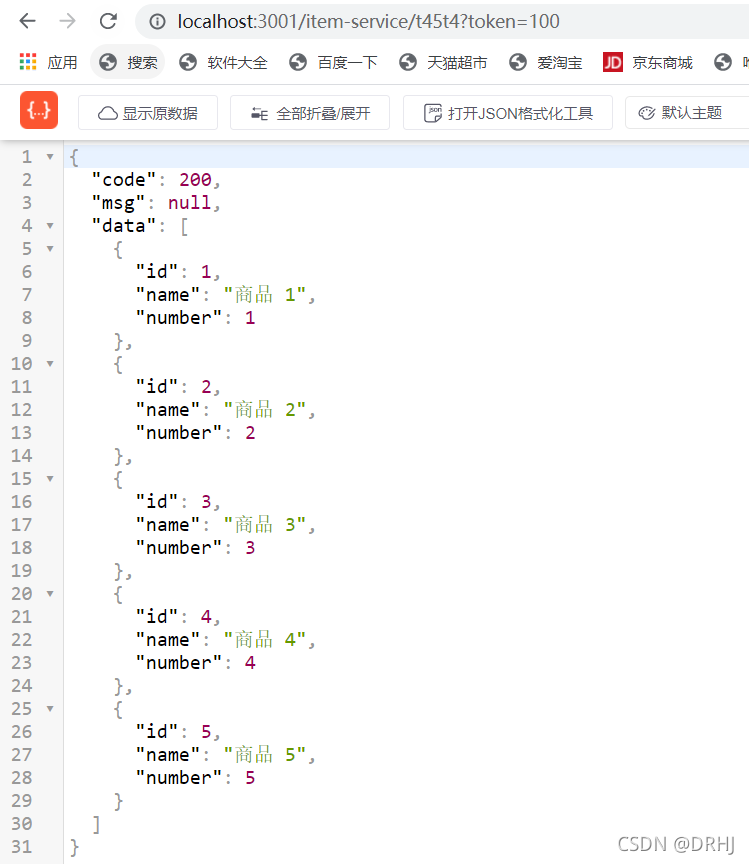Click the "code" key text

point(124,180)
